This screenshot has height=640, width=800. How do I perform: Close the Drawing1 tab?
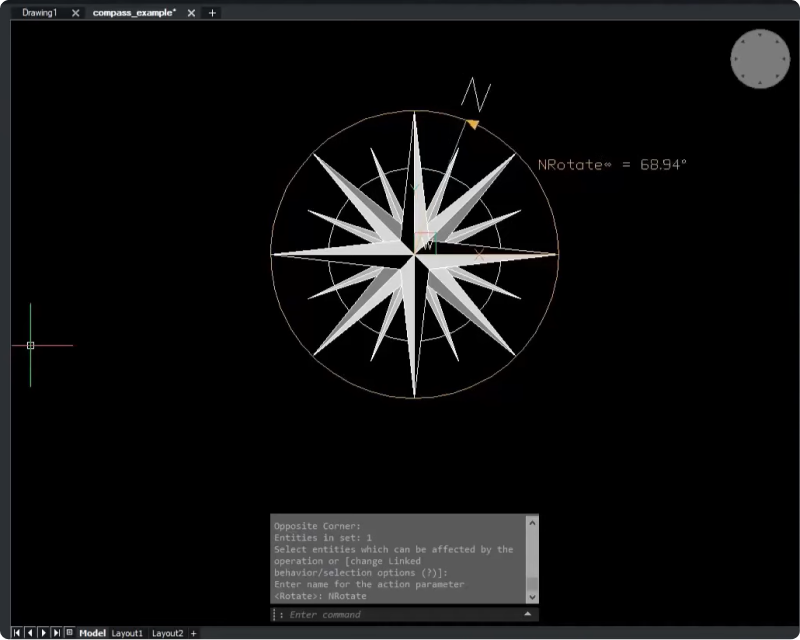76,13
